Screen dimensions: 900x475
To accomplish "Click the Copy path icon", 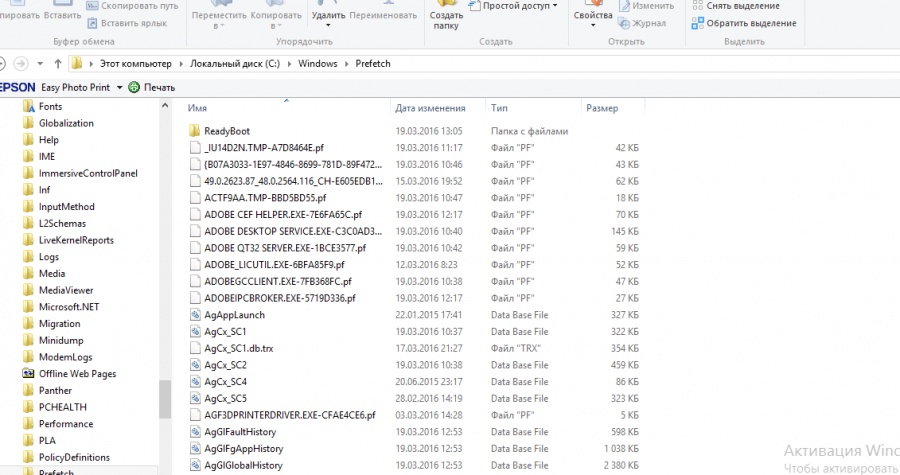I will click(x=92, y=6).
